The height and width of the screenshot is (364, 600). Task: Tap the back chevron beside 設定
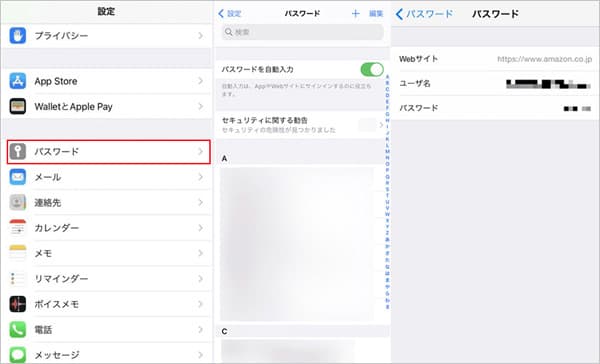[x=221, y=14]
